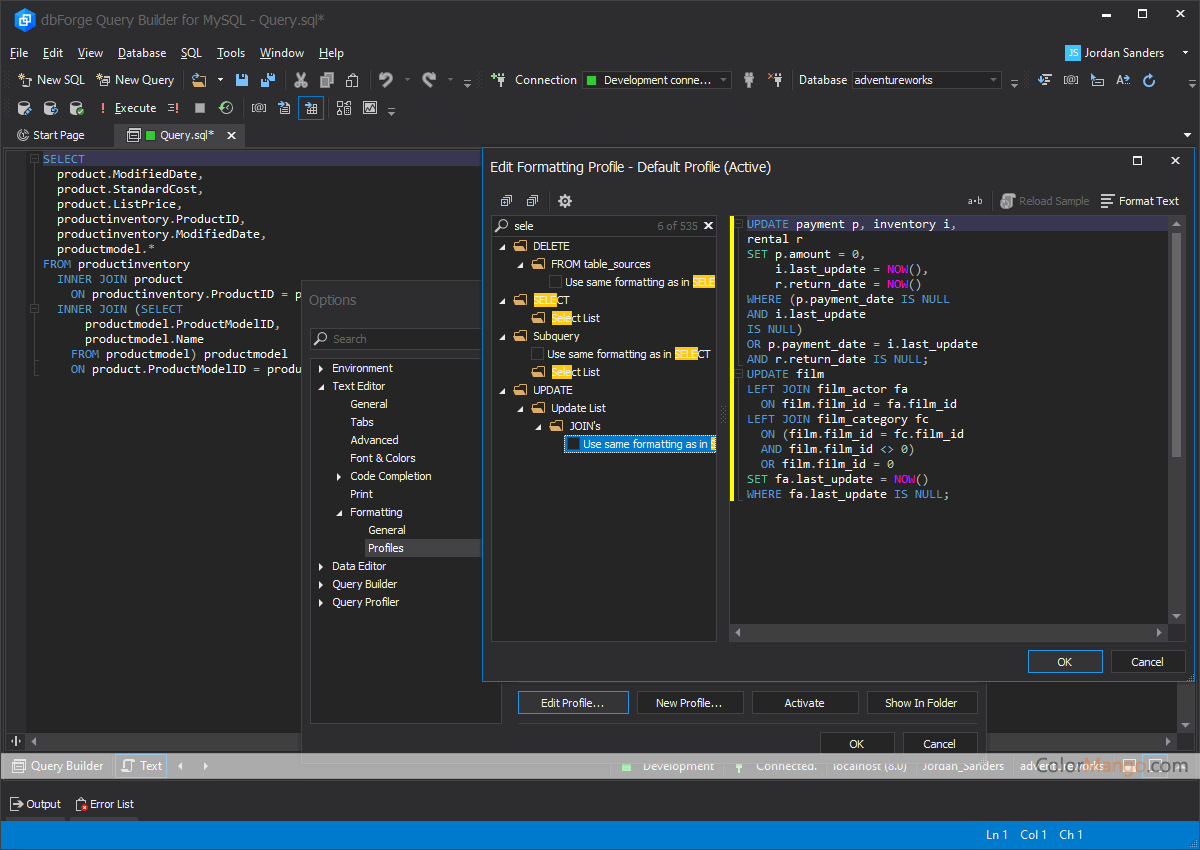The image size is (1200, 850).
Task: Click the Paste clipboard icon
Action: pos(352,80)
